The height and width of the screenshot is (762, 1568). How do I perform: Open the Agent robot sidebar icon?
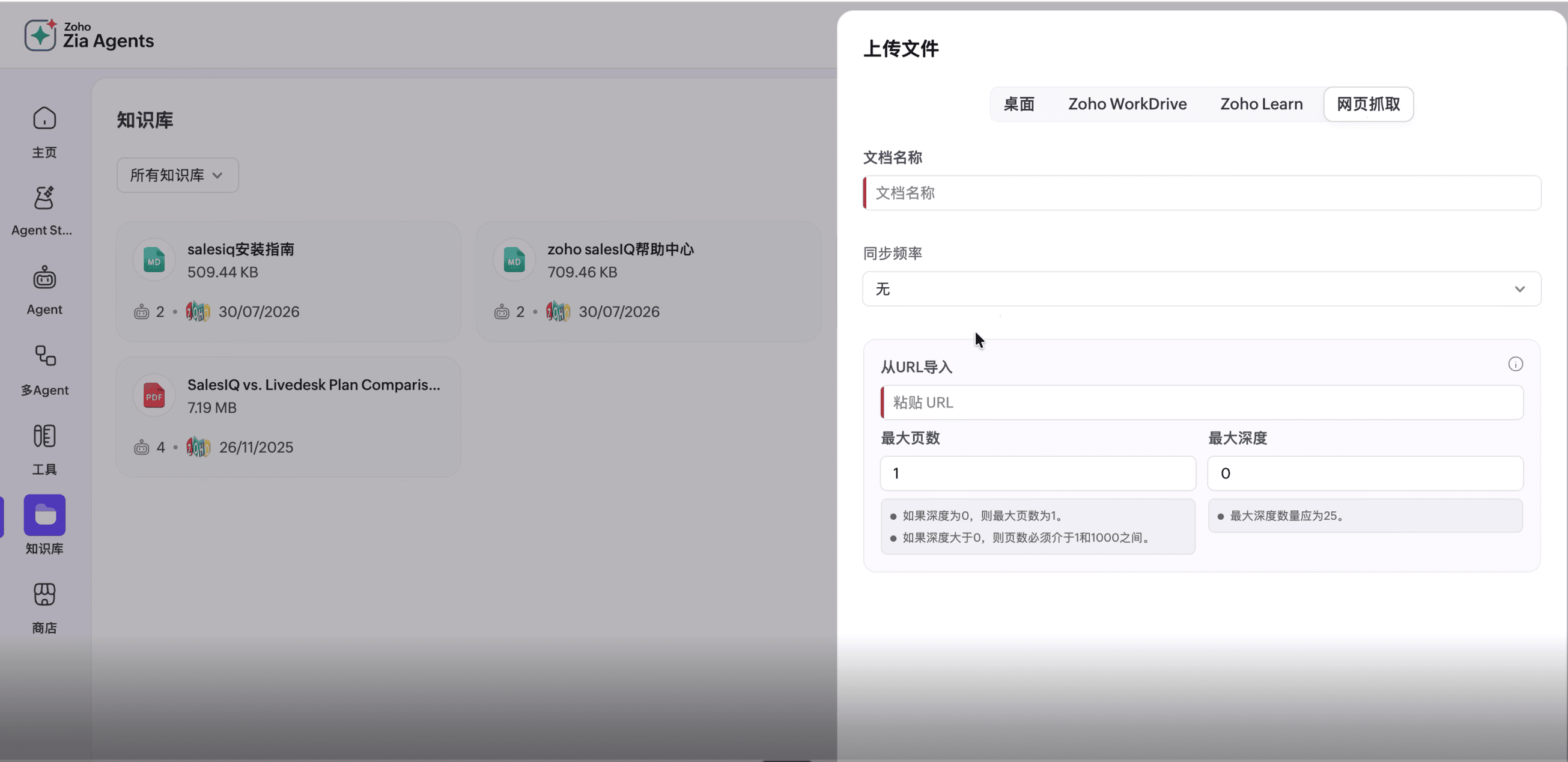[x=44, y=277]
